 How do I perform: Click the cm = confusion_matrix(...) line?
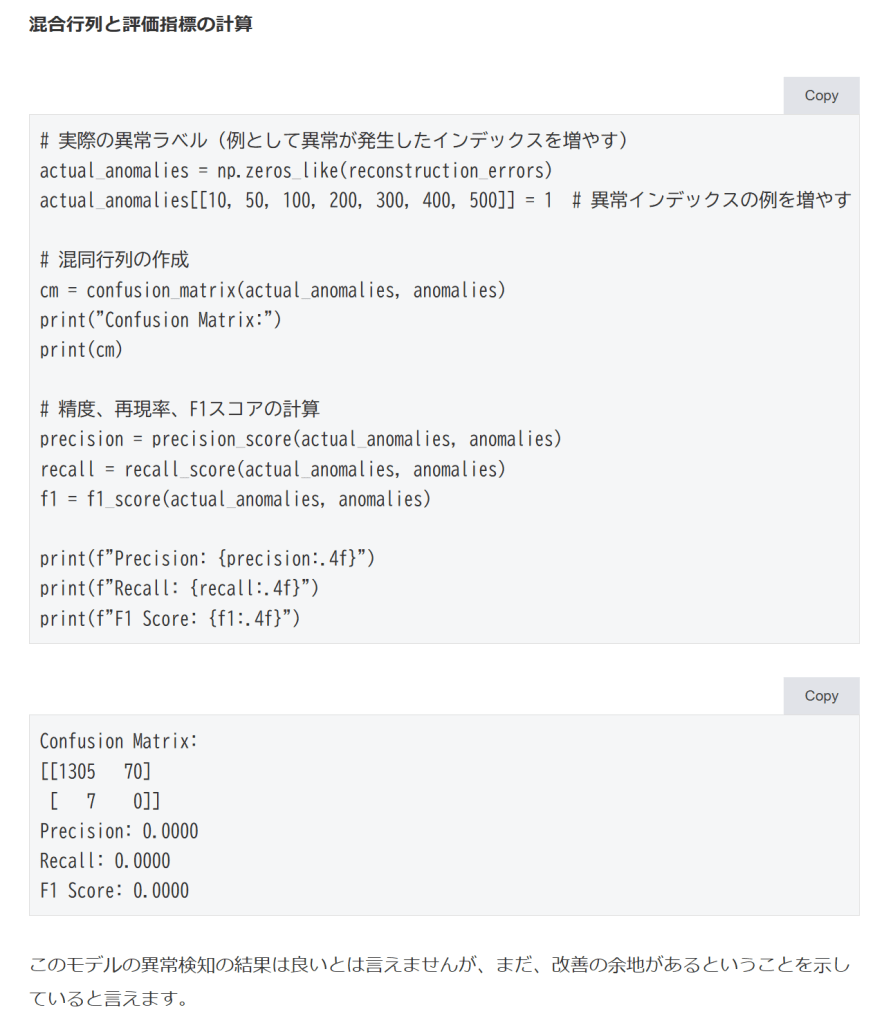tap(272, 290)
